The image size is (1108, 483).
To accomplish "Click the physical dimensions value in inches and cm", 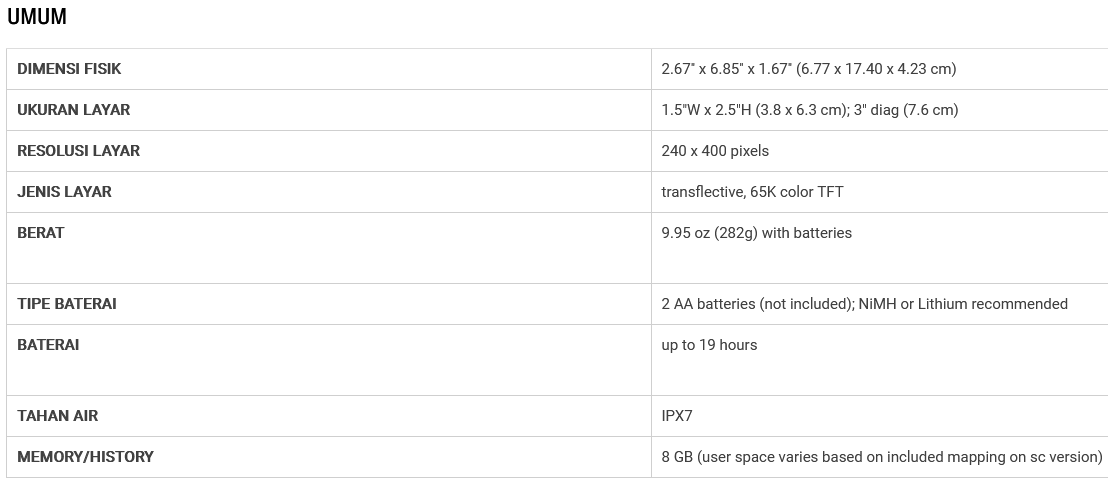I will (x=808, y=69).
